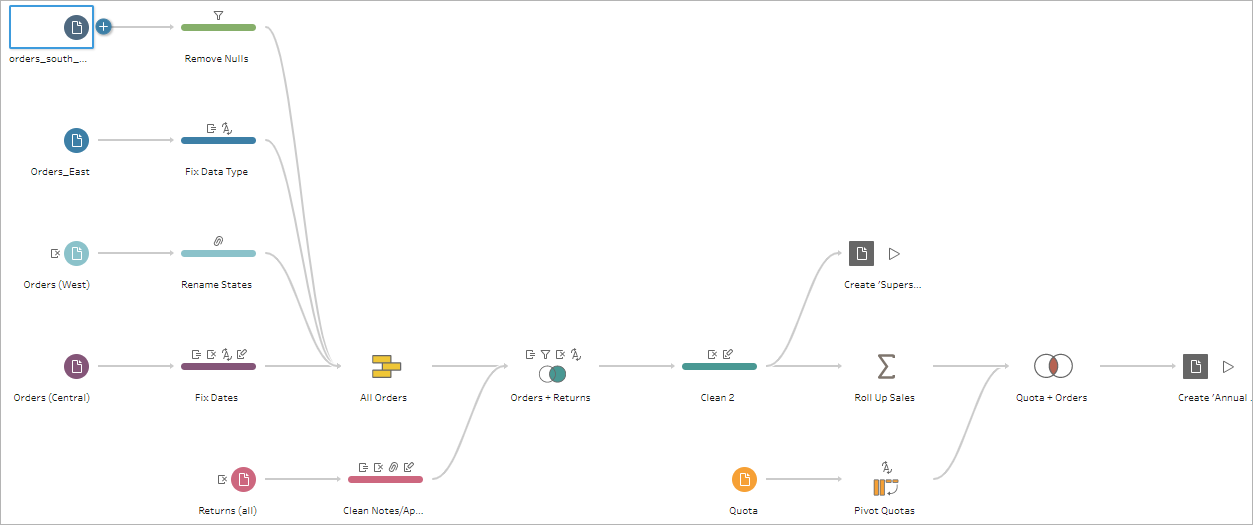Select the Create 'Supers...' output icon

click(861, 254)
